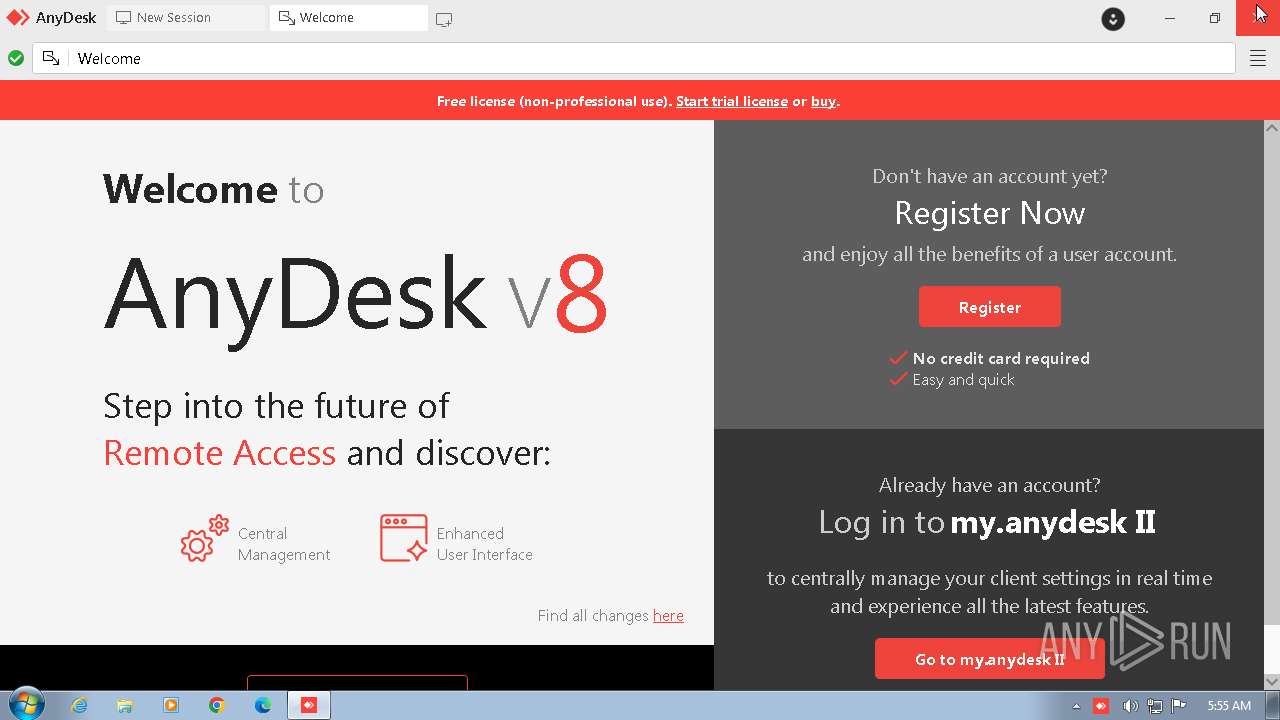Screen dimensions: 1280x720
Task: Launch Internet Explorer from taskbar
Action: click(79, 705)
